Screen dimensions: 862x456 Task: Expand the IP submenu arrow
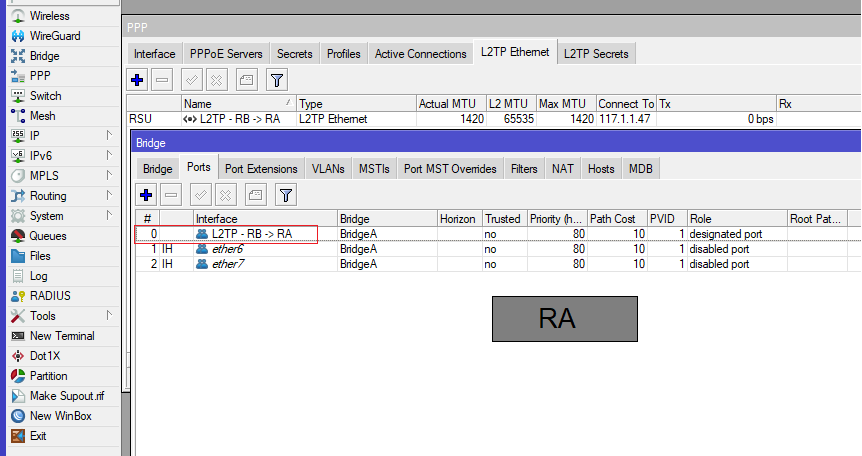pyautogui.click(x=109, y=136)
